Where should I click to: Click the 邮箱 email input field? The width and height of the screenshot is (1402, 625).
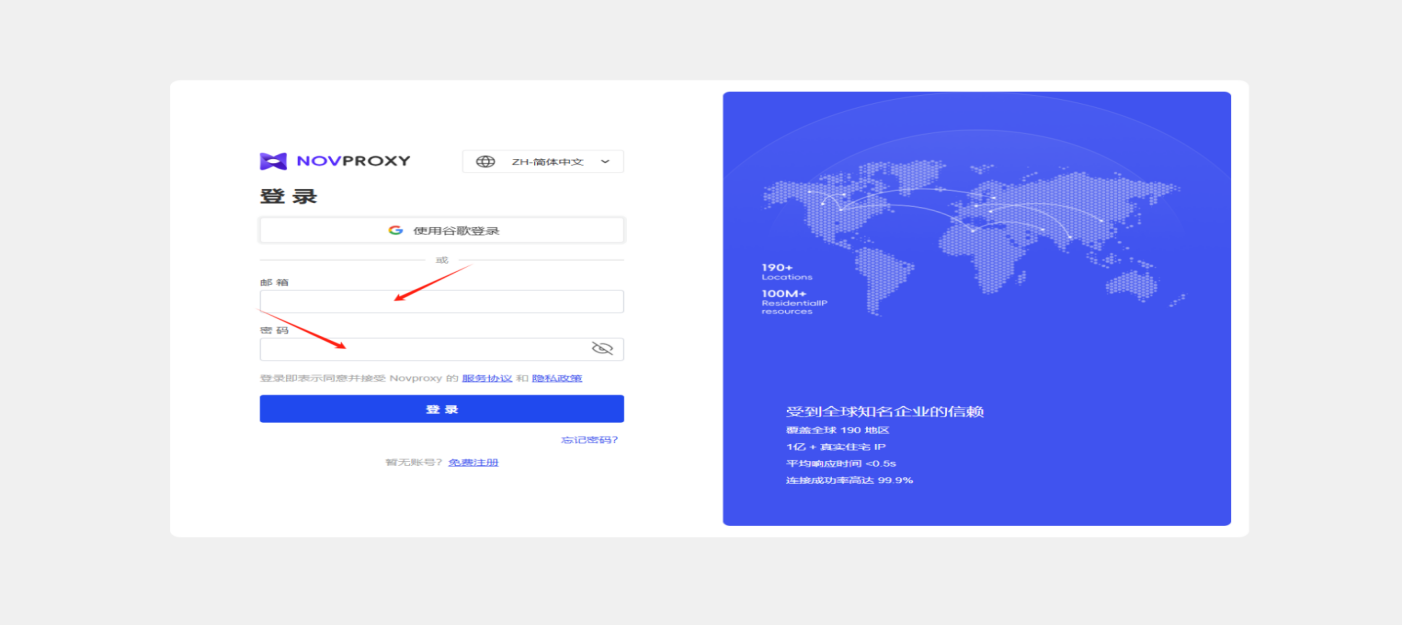[x=441, y=300]
